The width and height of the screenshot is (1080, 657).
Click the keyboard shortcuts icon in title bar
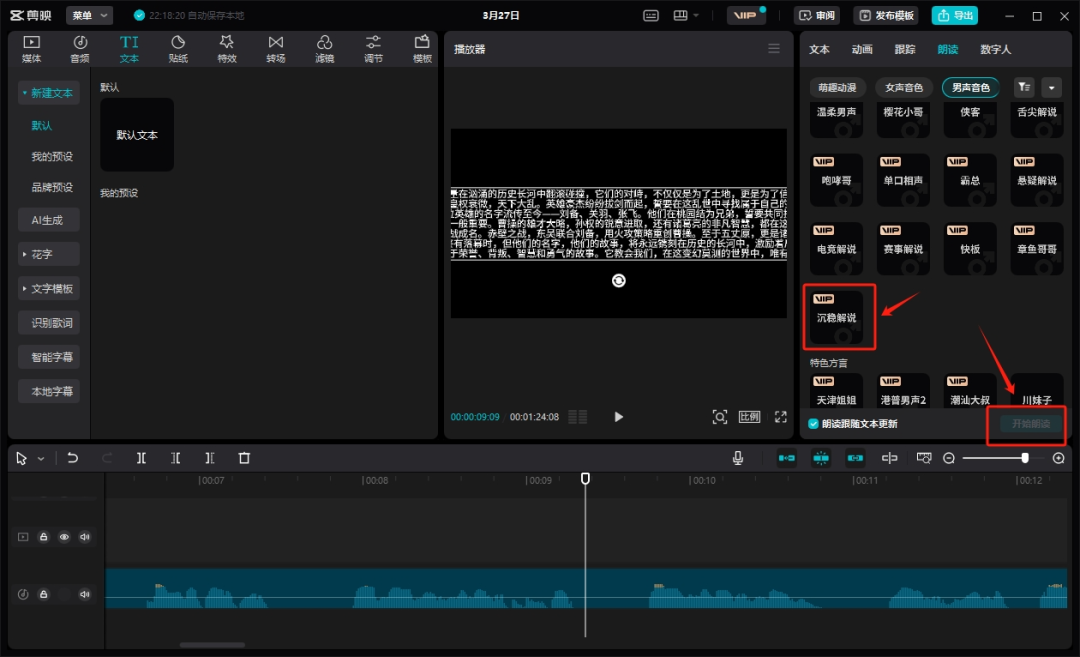pyautogui.click(x=651, y=15)
